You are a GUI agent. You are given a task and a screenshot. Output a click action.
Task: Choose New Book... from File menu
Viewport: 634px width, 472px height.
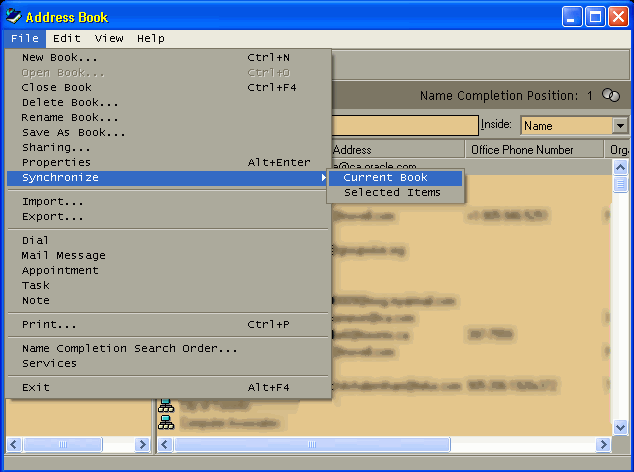[x=168, y=58]
